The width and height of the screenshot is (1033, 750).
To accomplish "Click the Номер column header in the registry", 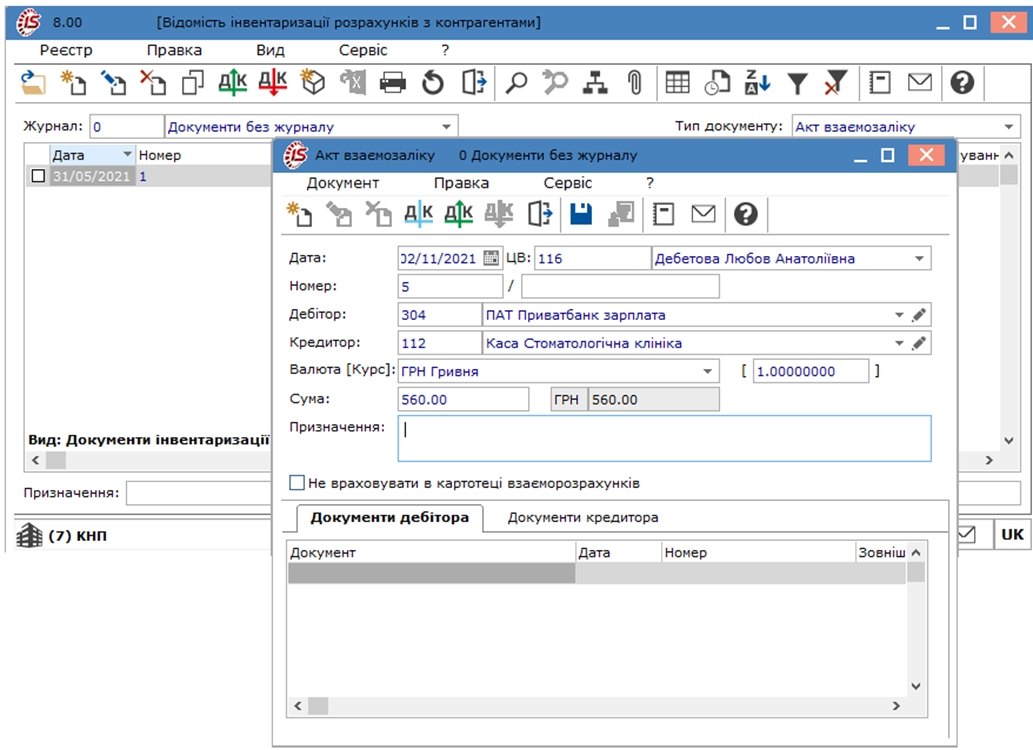I will tap(203, 155).
